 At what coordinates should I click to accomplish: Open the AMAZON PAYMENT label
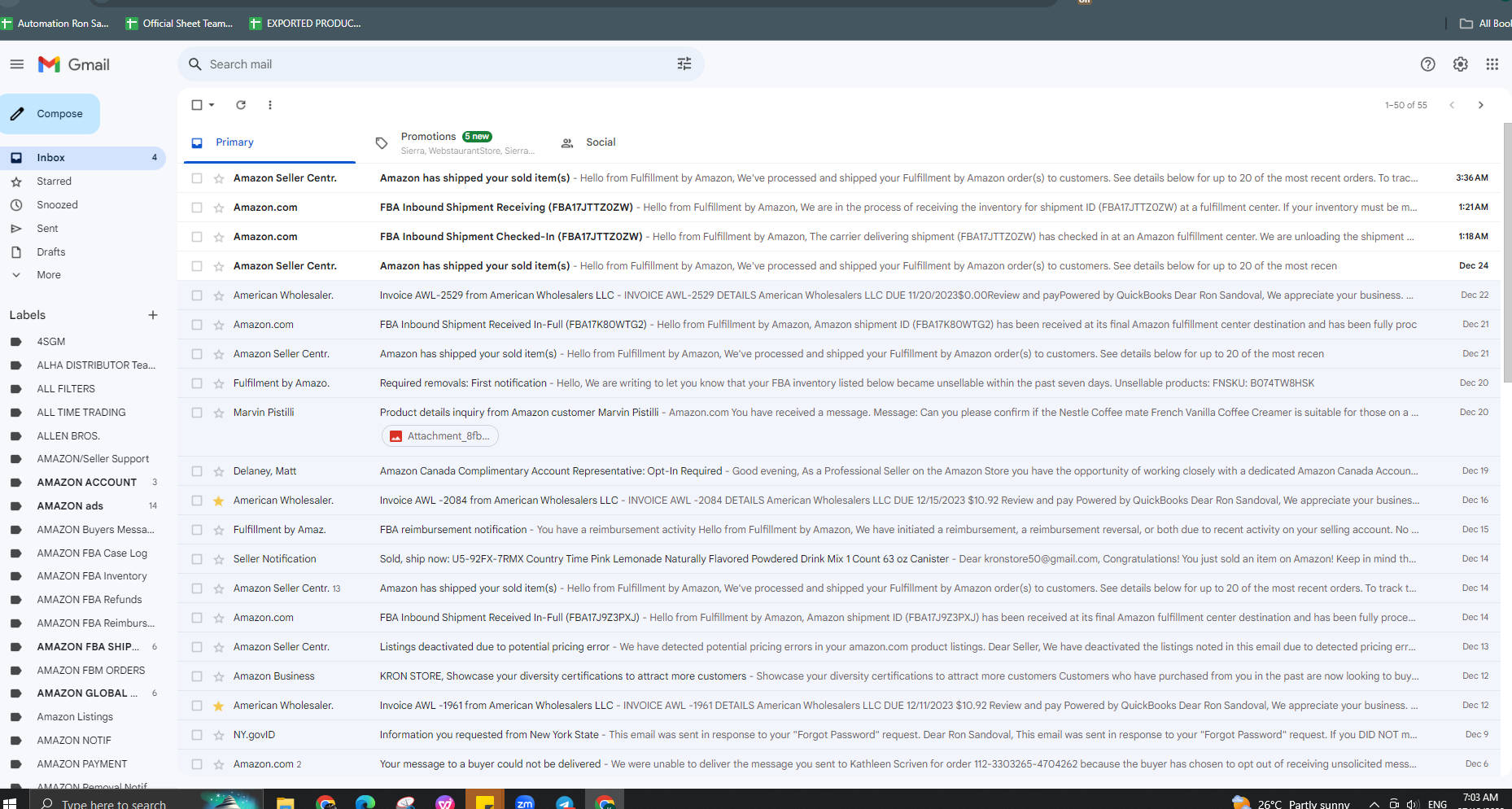[83, 764]
